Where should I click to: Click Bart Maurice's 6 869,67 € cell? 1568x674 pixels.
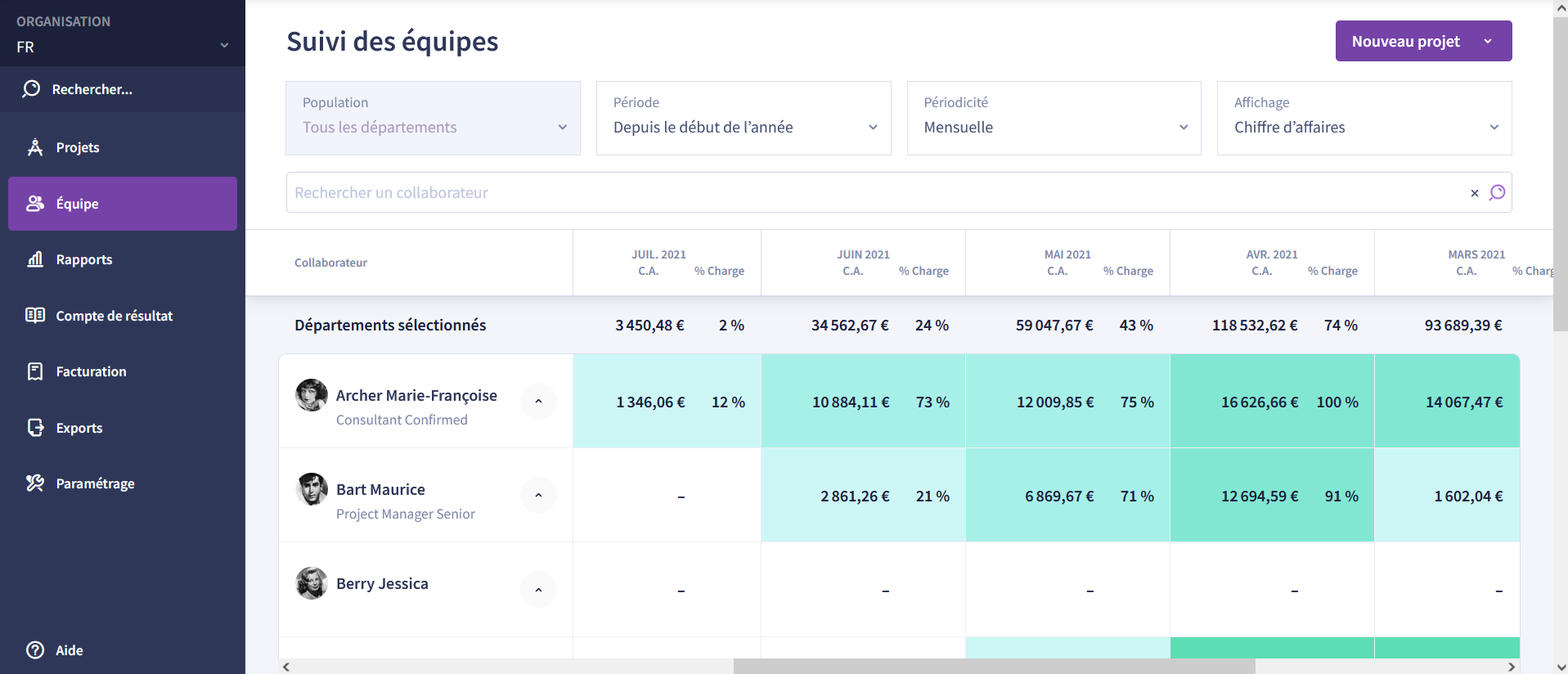[x=1059, y=496]
